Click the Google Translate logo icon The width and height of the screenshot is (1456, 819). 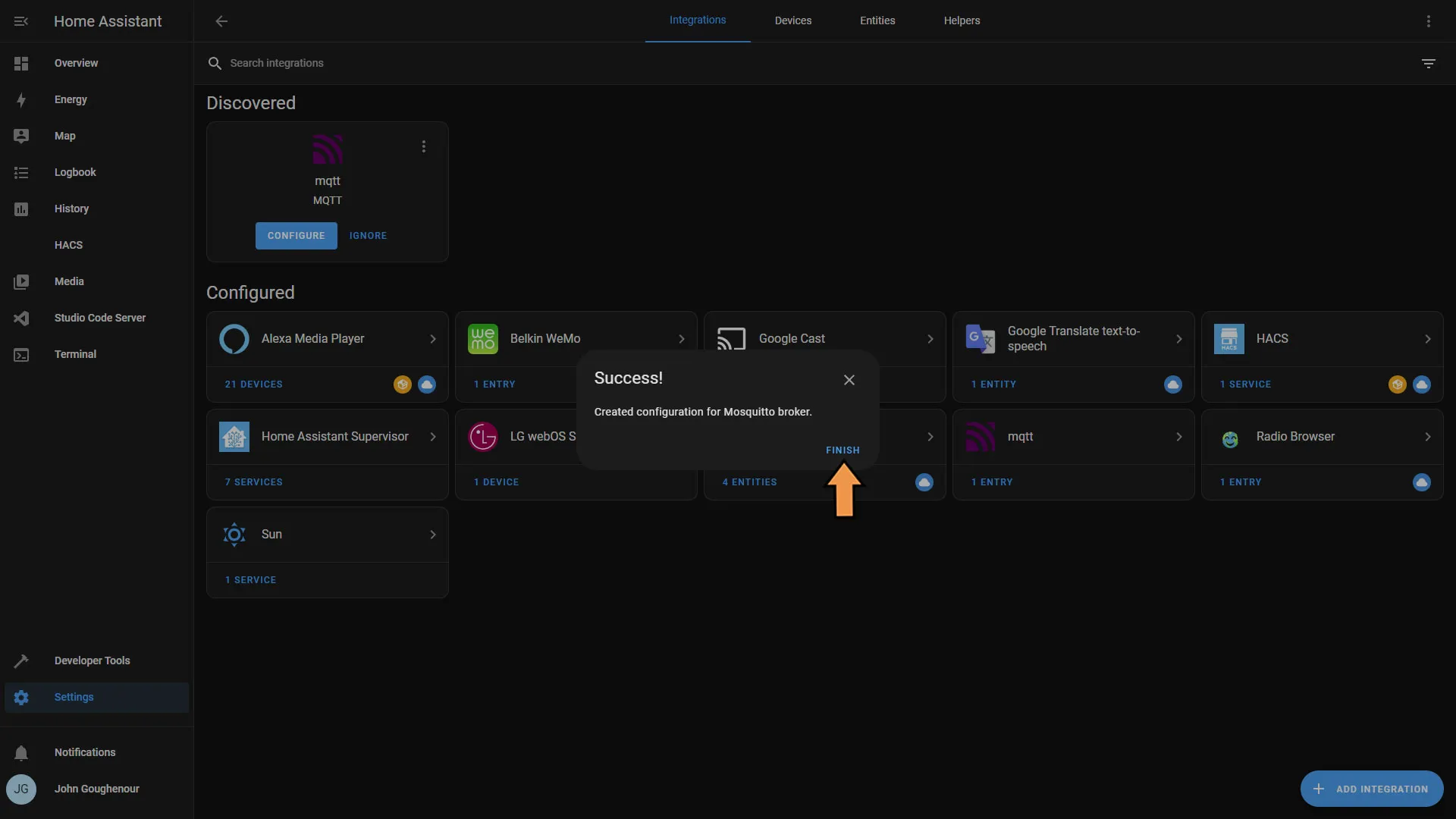[981, 339]
